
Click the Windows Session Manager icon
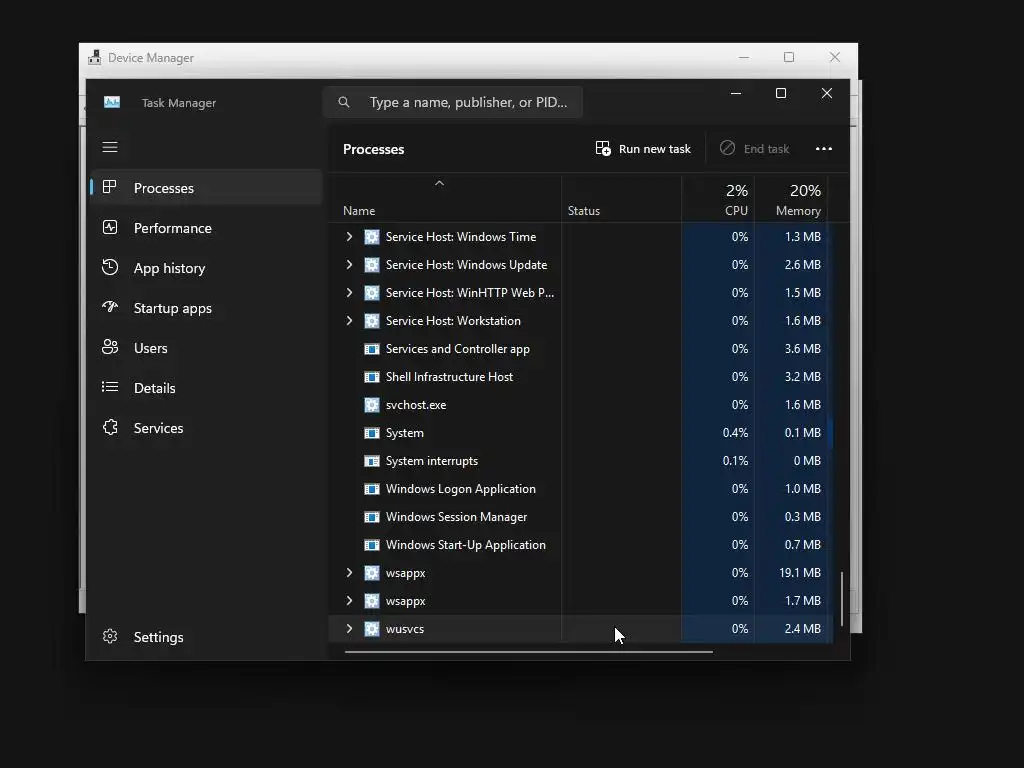click(x=372, y=517)
